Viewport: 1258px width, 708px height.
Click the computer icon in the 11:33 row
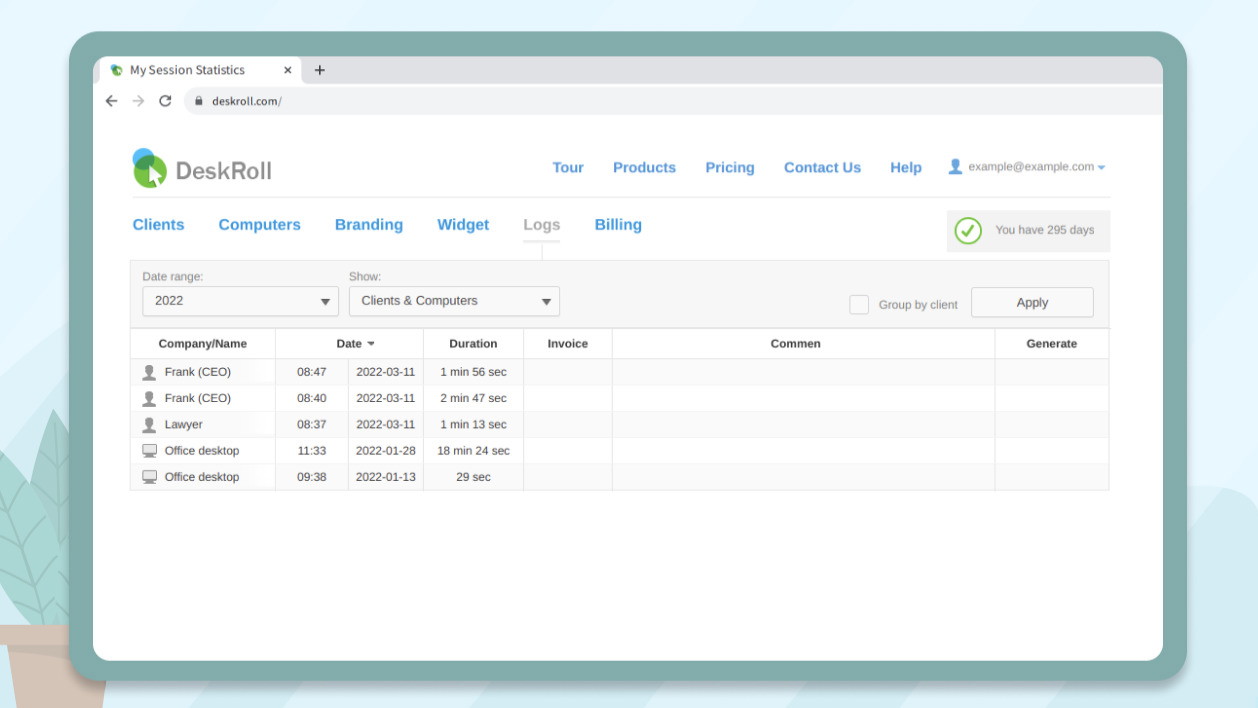coord(149,451)
